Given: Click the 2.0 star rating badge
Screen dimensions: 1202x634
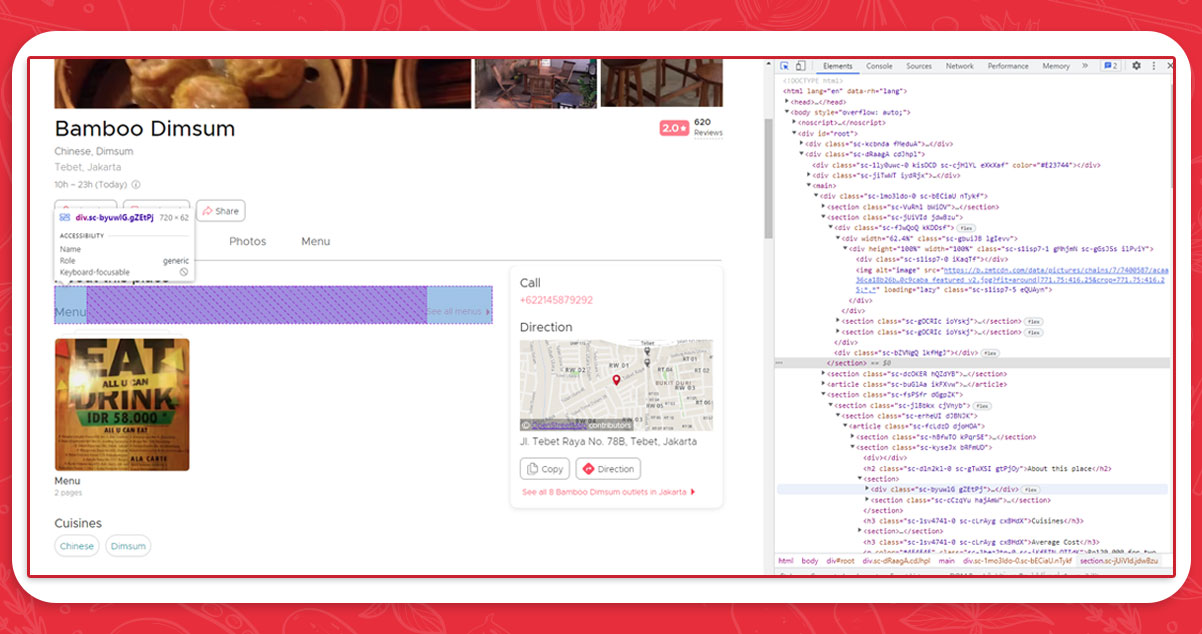Looking at the screenshot, I should click(673, 129).
